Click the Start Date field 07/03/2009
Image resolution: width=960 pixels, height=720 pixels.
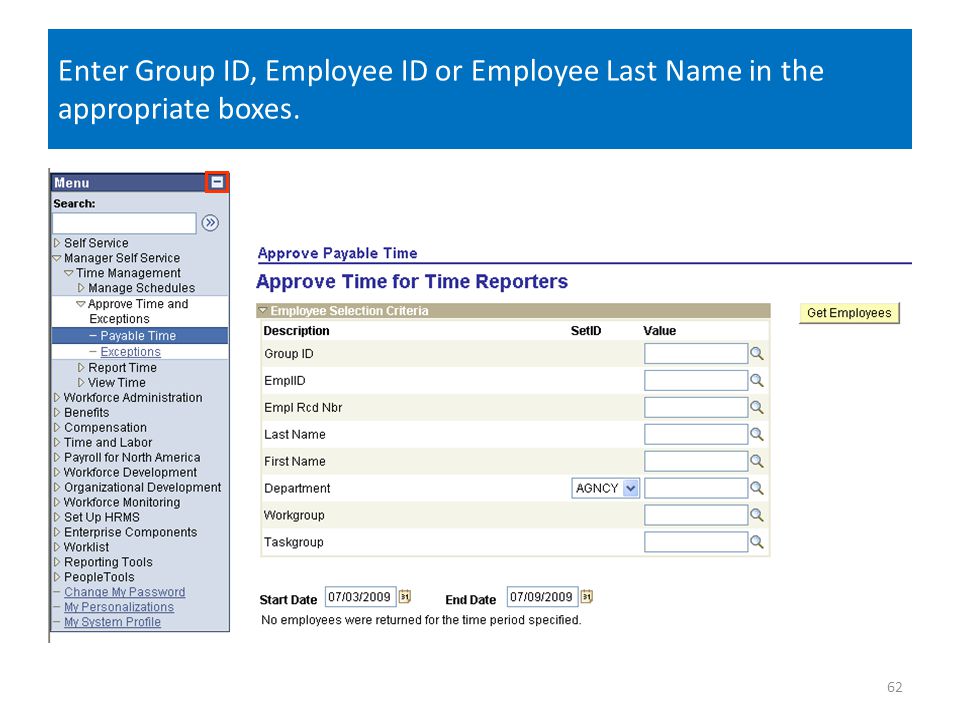point(360,596)
